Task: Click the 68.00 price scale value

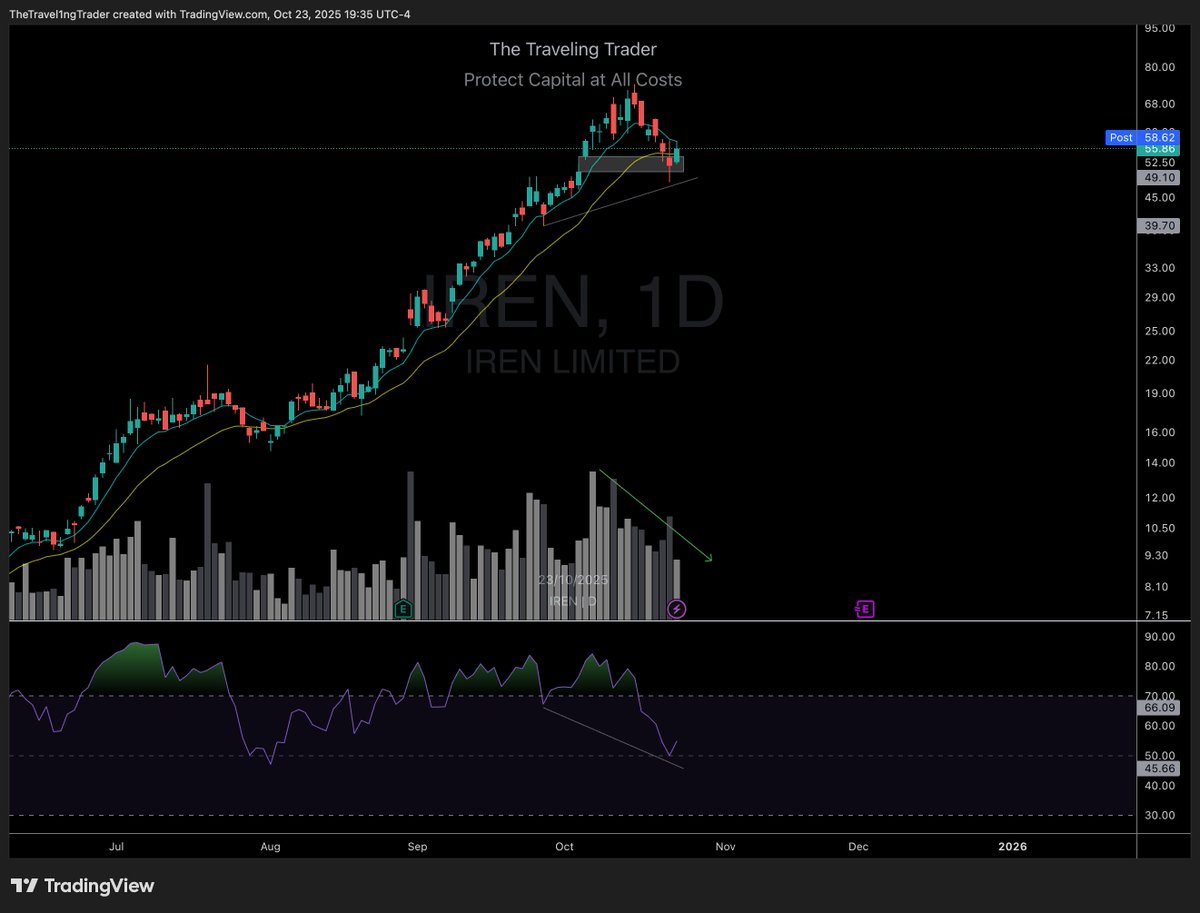Action: click(x=1159, y=104)
